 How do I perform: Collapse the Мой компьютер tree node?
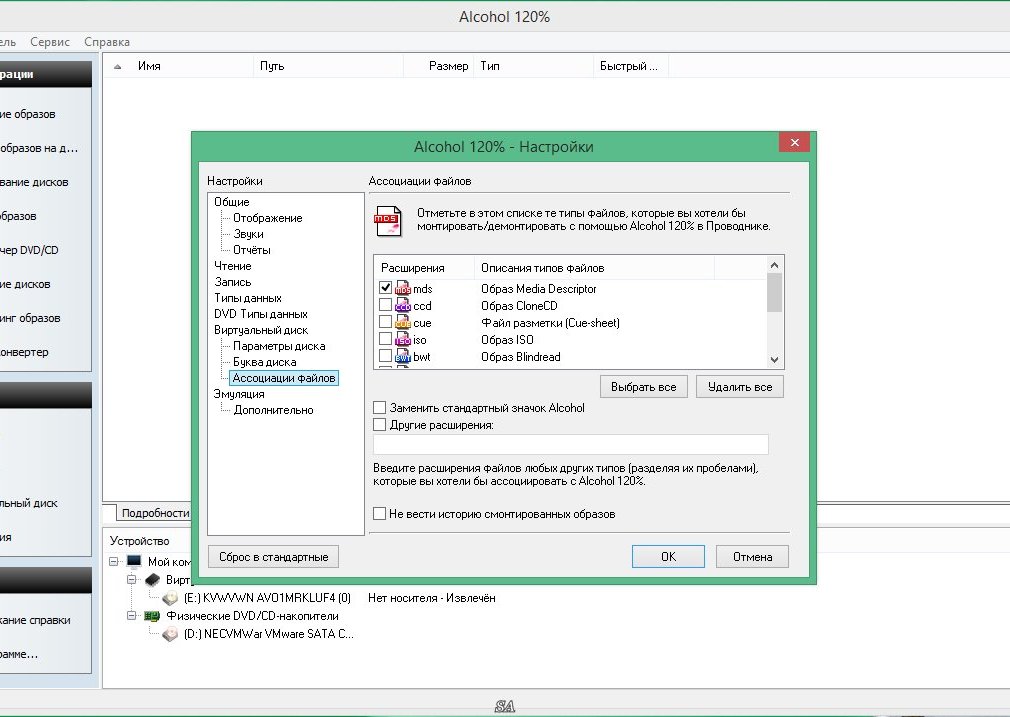[114, 562]
